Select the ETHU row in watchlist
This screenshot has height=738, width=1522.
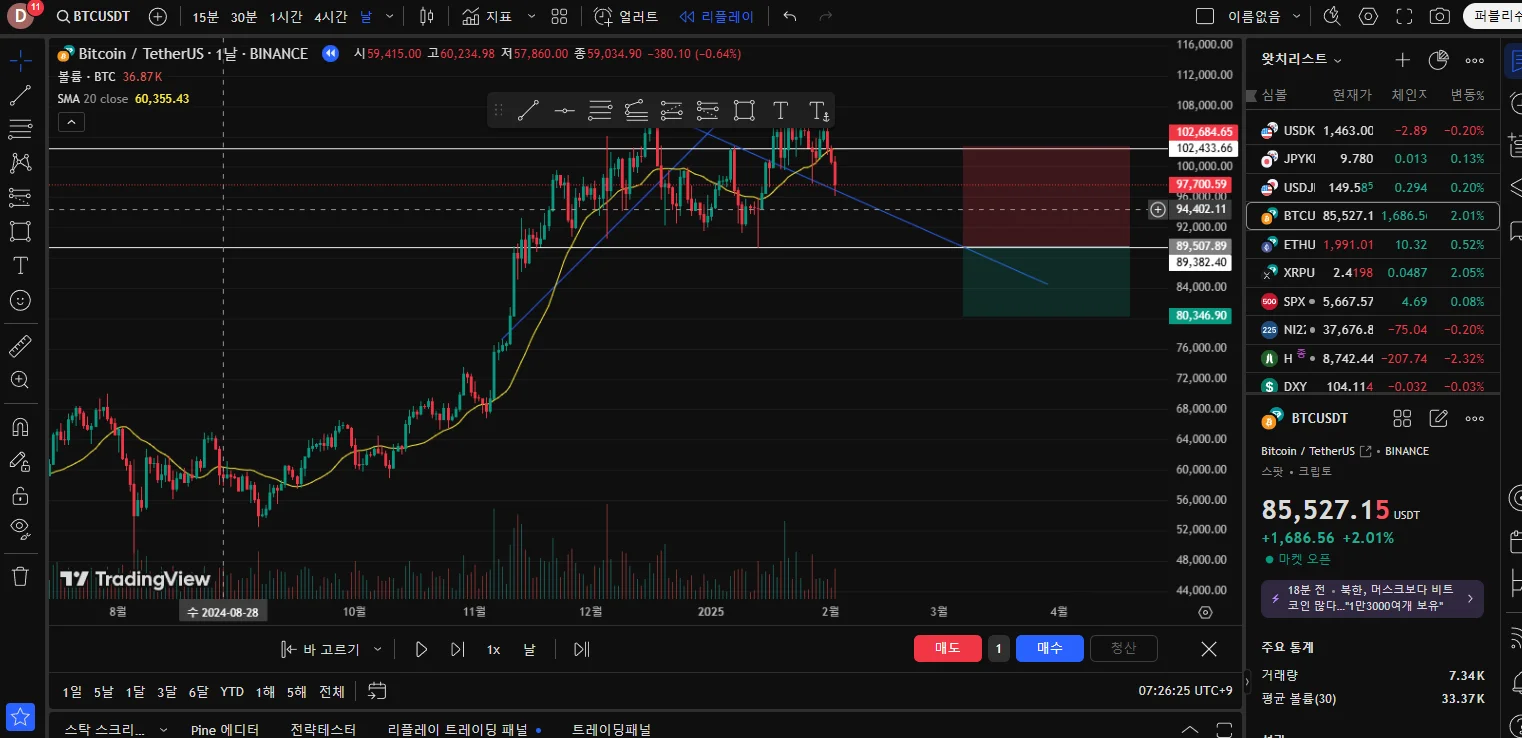(x=1373, y=244)
